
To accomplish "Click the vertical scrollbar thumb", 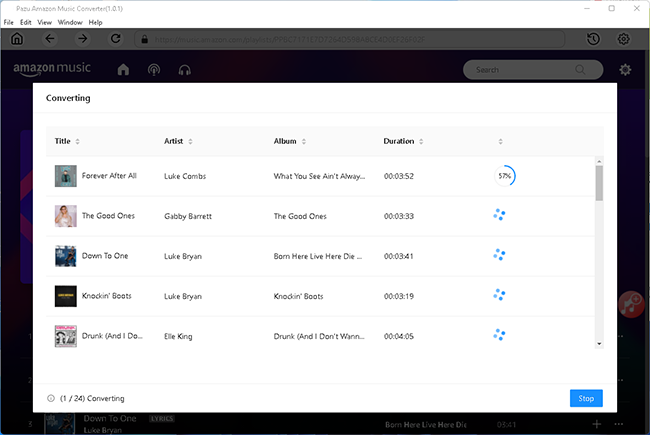I will click(x=599, y=183).
